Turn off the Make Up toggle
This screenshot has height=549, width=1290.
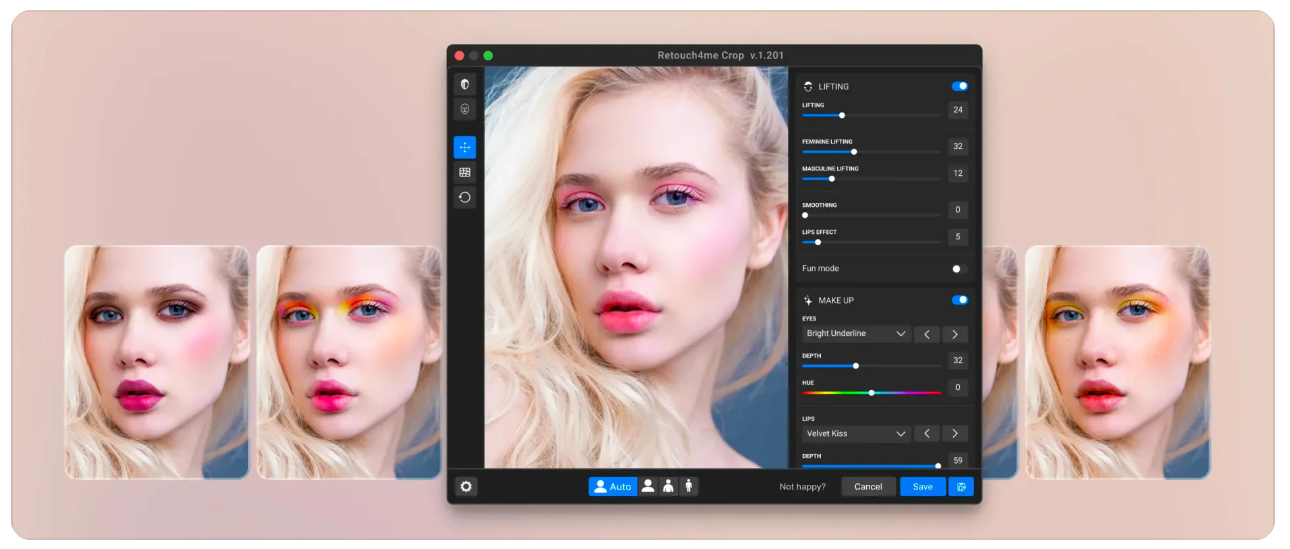960,300
